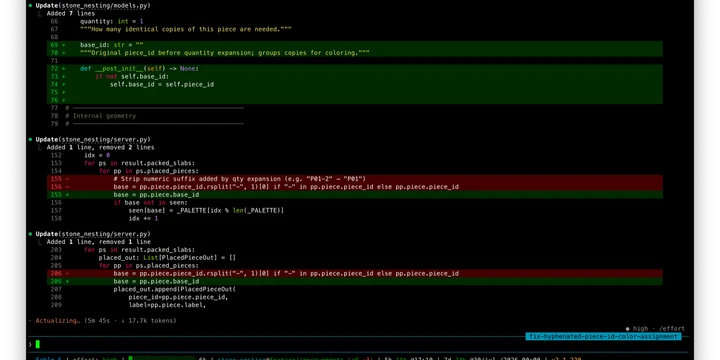Click the dot indicator before 'high · /effort'
This screenshot has width=720, height=360.
point(627,329)
